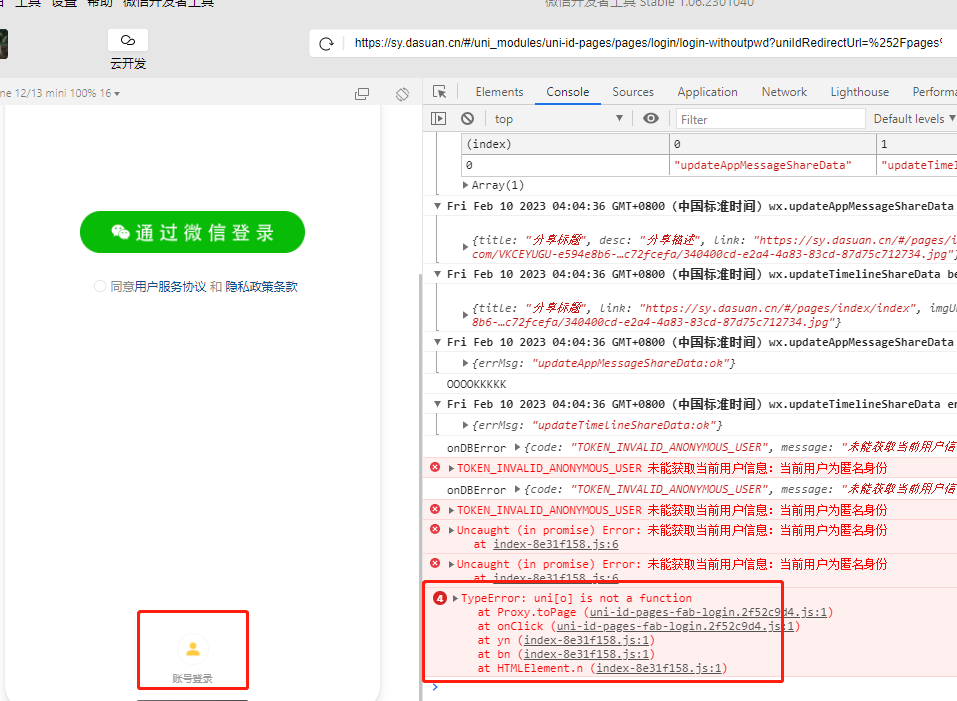This screenshot has height=701, width=957.
Task: Click the eye live expression icon
Action: 651,119
